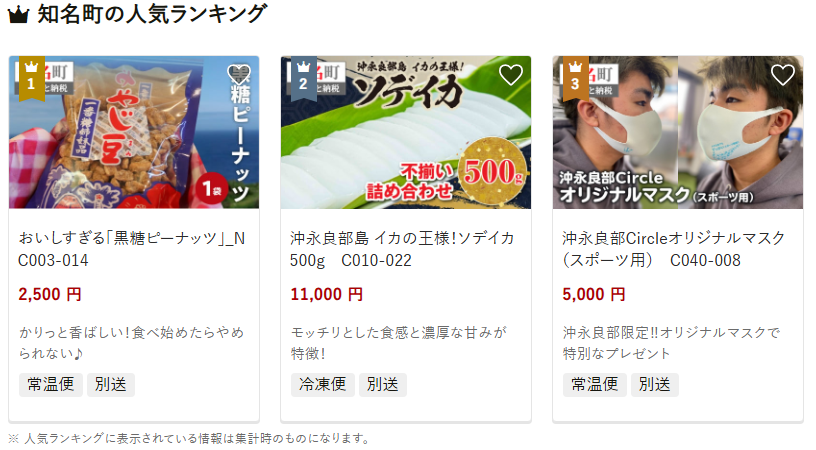Click the 2,500 円 price
Image resolution: width=816 pixels, height=450 pixels.
tap(50, 294)
